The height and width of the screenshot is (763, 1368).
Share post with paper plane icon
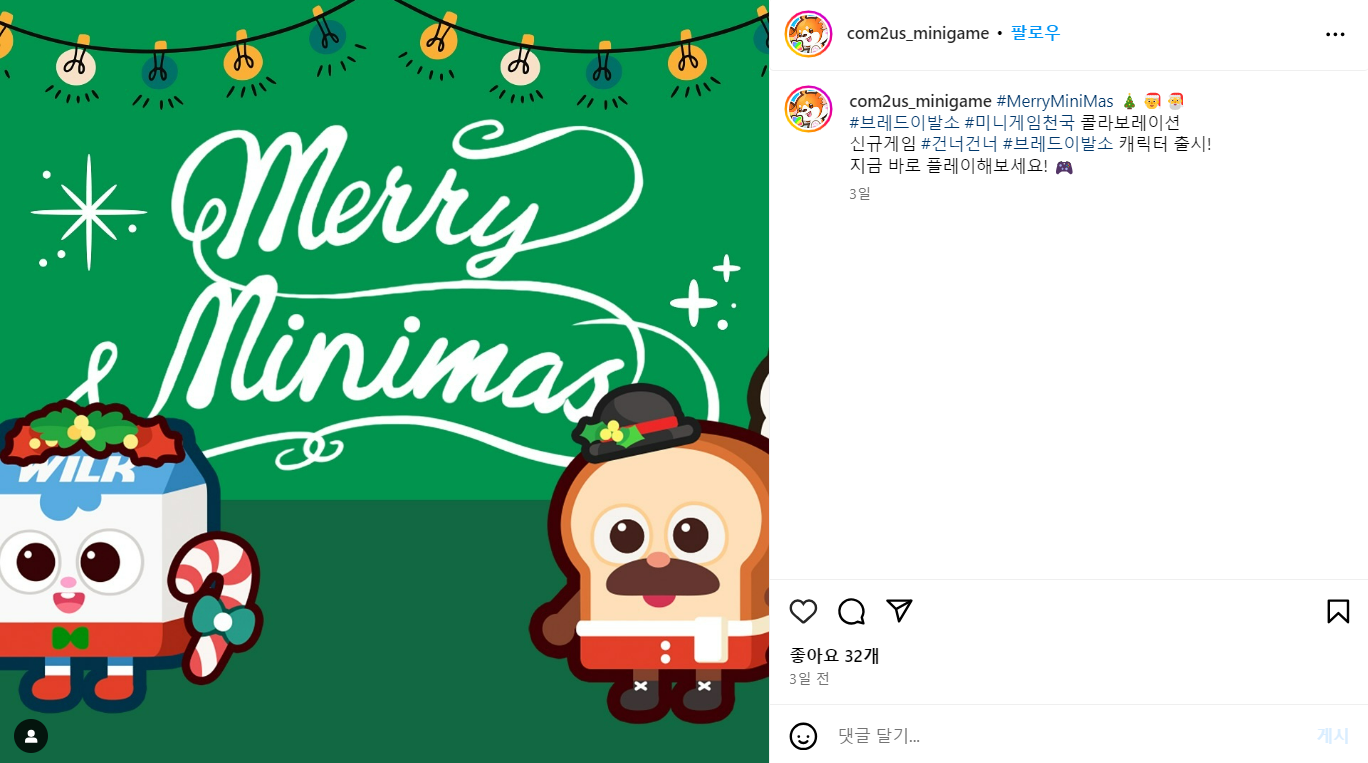pos(900,611)
